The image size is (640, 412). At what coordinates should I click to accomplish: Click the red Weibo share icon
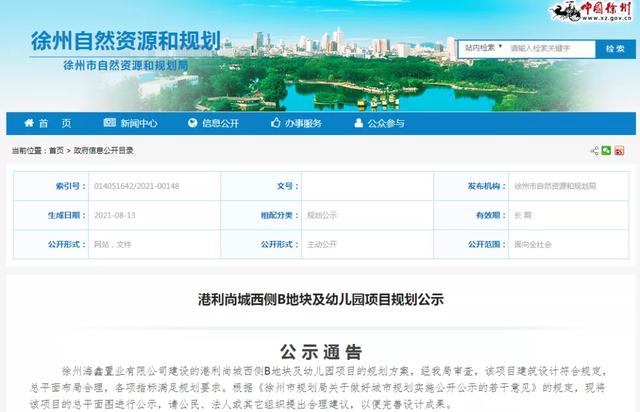point(619,150)
